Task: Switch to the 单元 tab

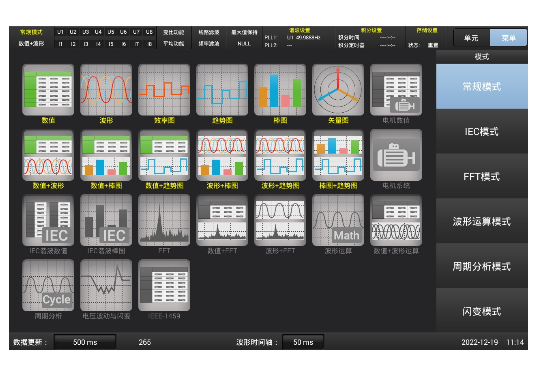Action: coord(471,38)
